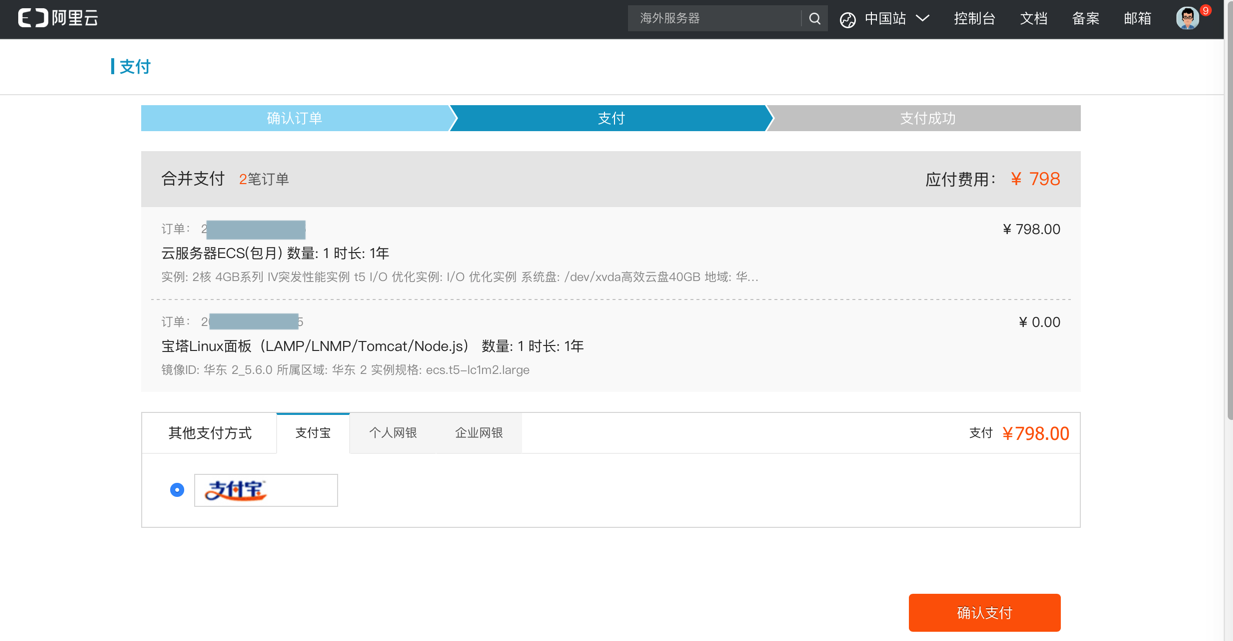Click the 云服务器ECS(包月) order title
Image resolution: width=1233 pixels, height=641 pixels.
275,253
